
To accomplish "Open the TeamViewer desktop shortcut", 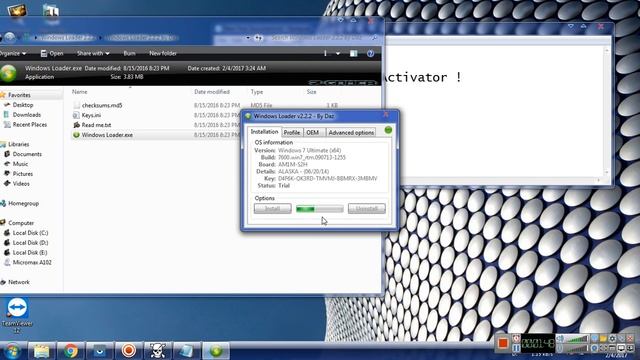I will click(x=17, y=316).
